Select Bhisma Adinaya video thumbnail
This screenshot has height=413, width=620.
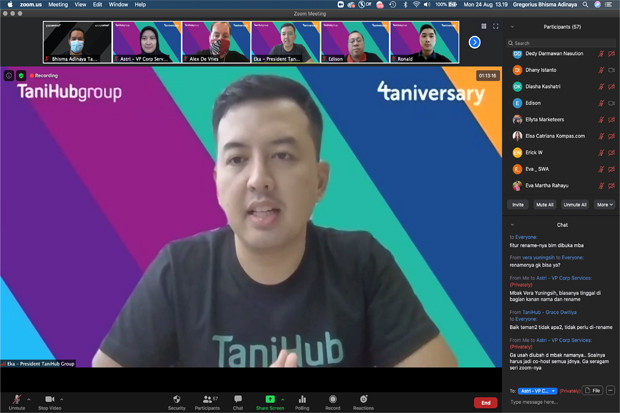(78, 42)
